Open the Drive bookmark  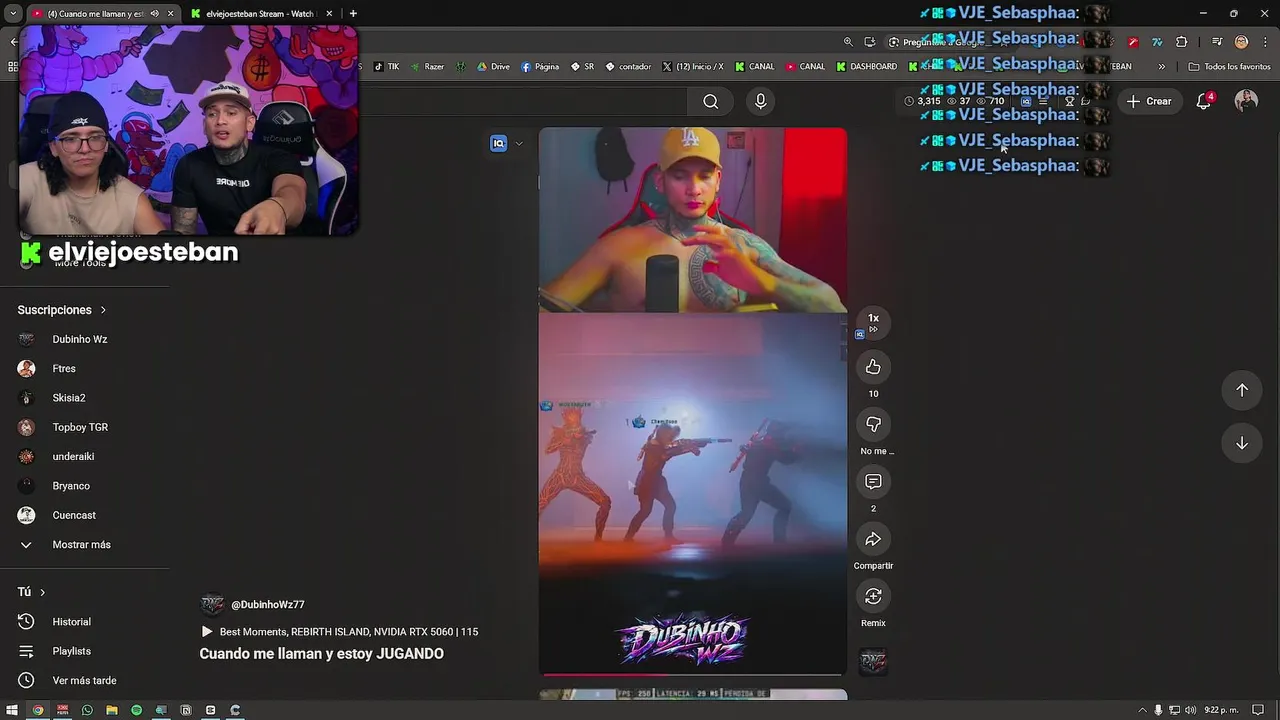pos(493,67)
